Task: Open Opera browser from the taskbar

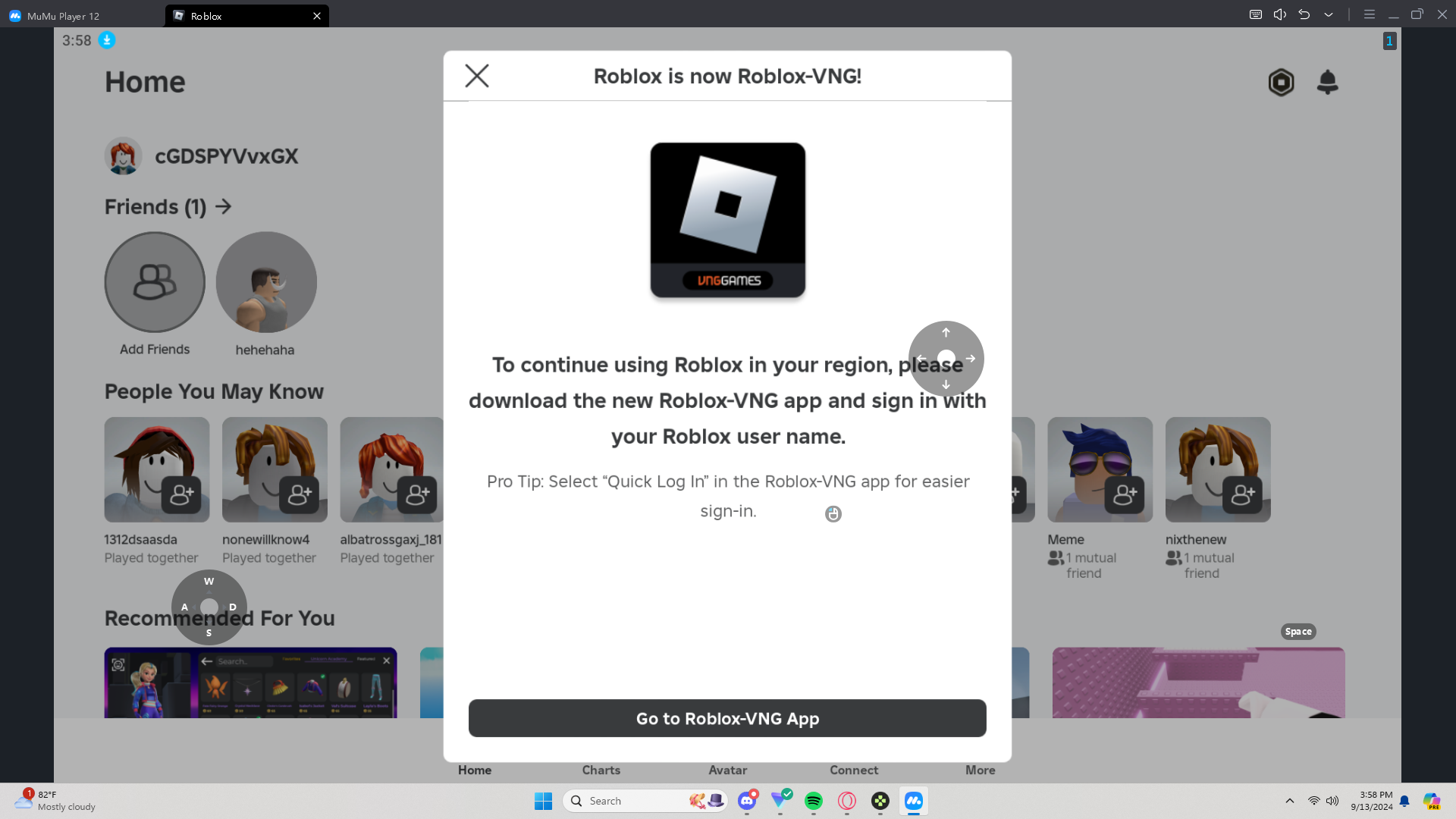Action: [847, 801]
